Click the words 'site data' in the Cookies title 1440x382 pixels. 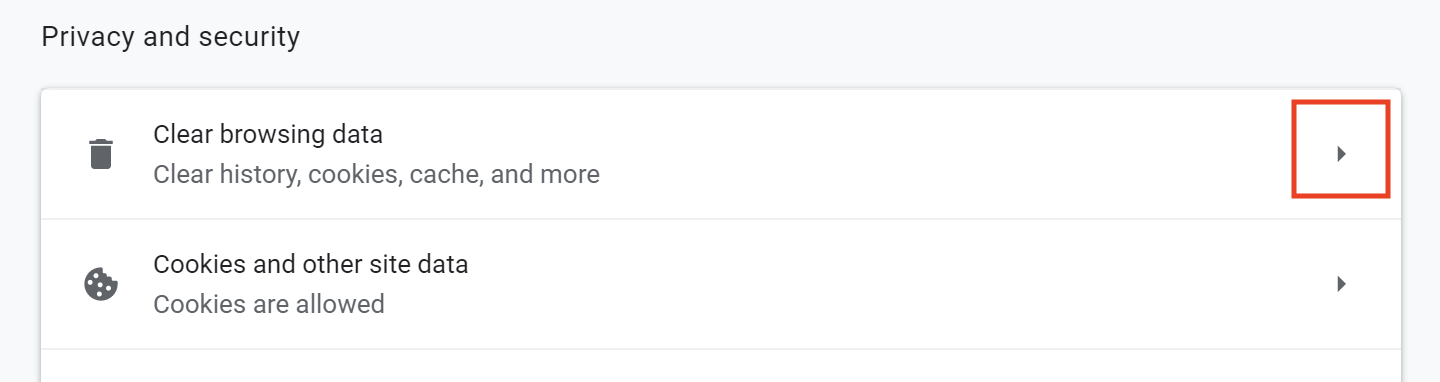tap(427, 265)
